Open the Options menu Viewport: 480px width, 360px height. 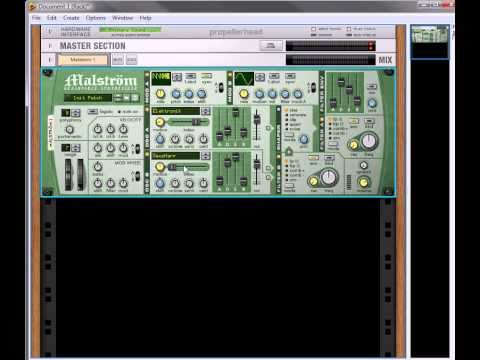click(96, 18)
